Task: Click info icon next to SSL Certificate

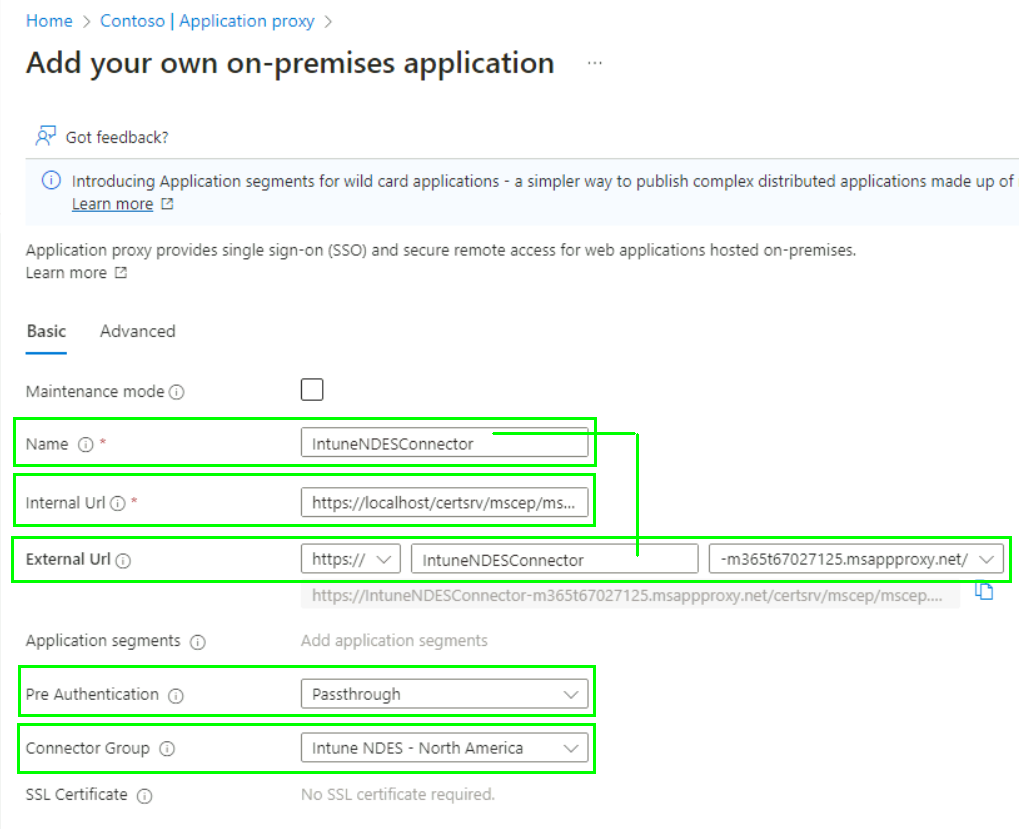Action: click(145, 796)
